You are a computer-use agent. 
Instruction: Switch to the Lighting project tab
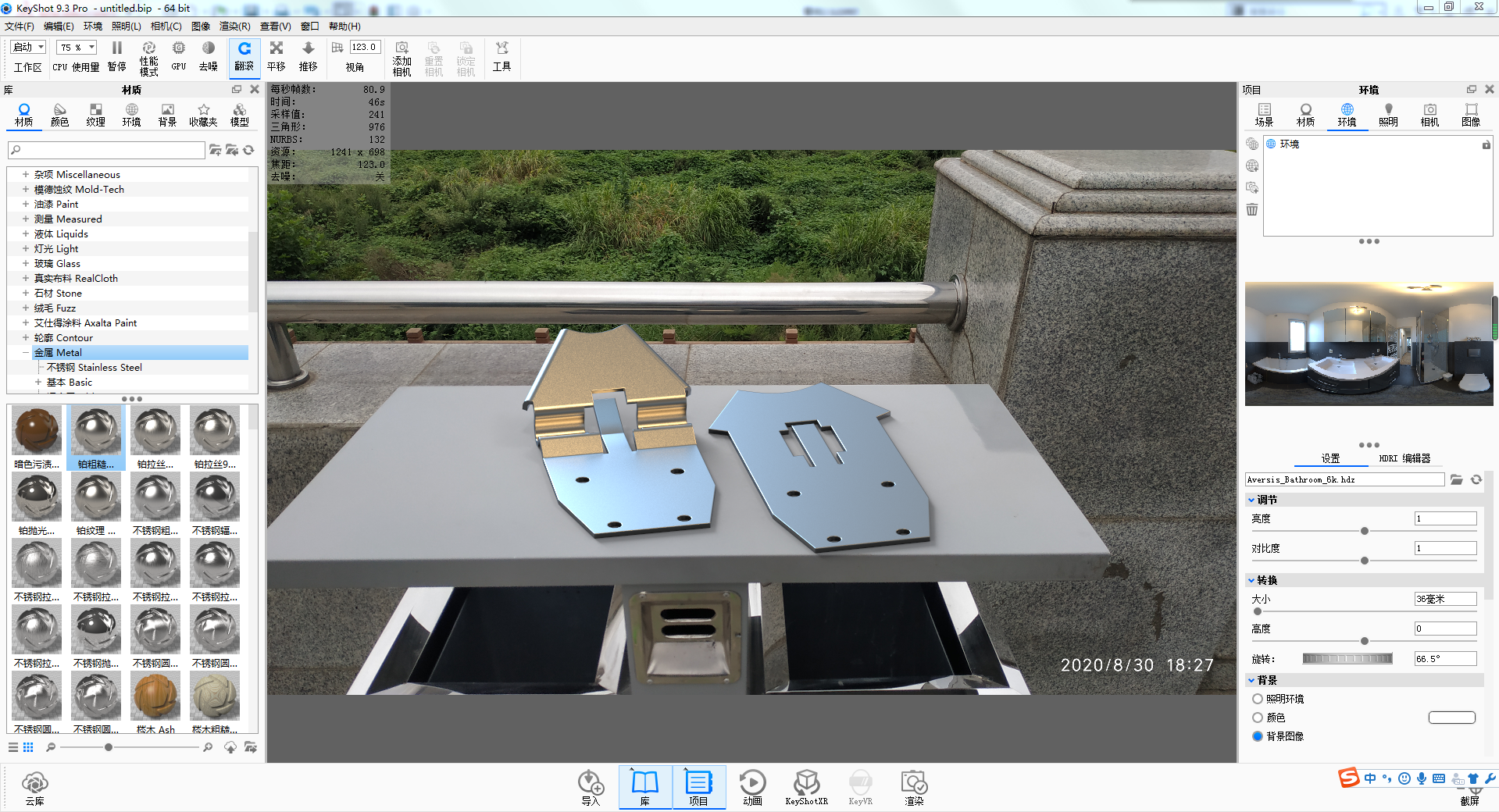[x=1388, y=115]
